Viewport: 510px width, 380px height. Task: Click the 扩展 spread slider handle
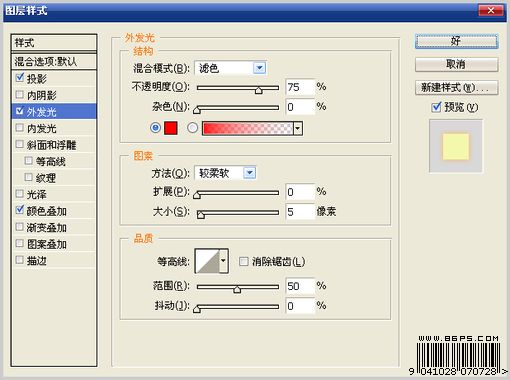[197, 195]
